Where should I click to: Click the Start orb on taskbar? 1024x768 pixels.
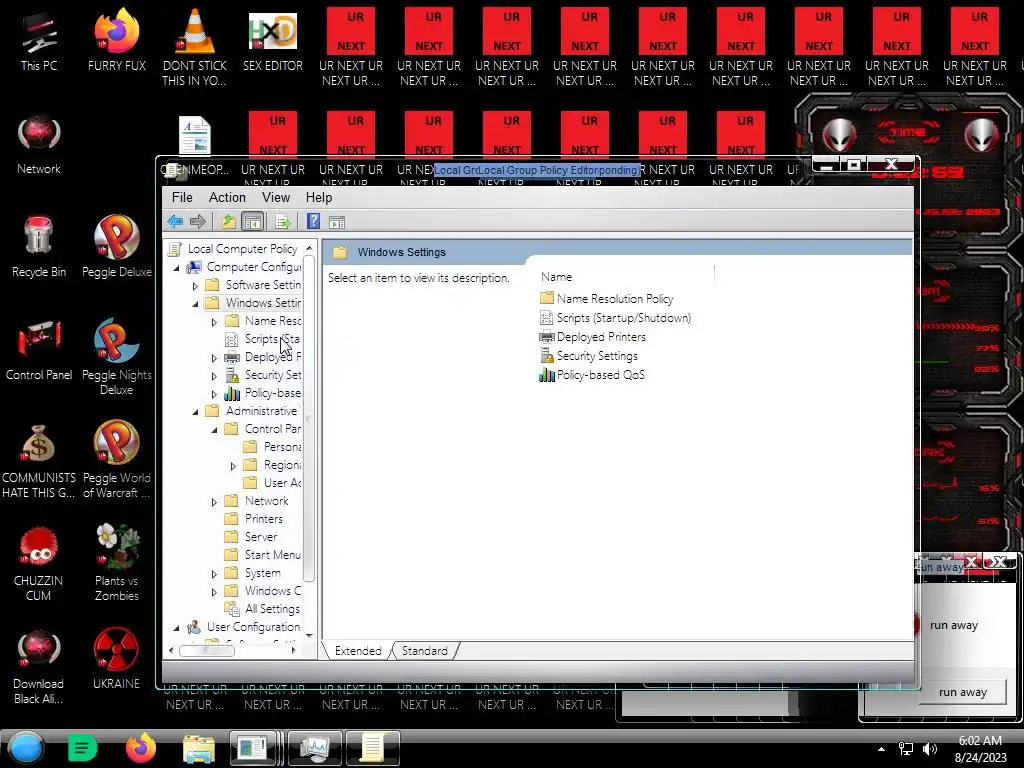click(x=26, y=748)
